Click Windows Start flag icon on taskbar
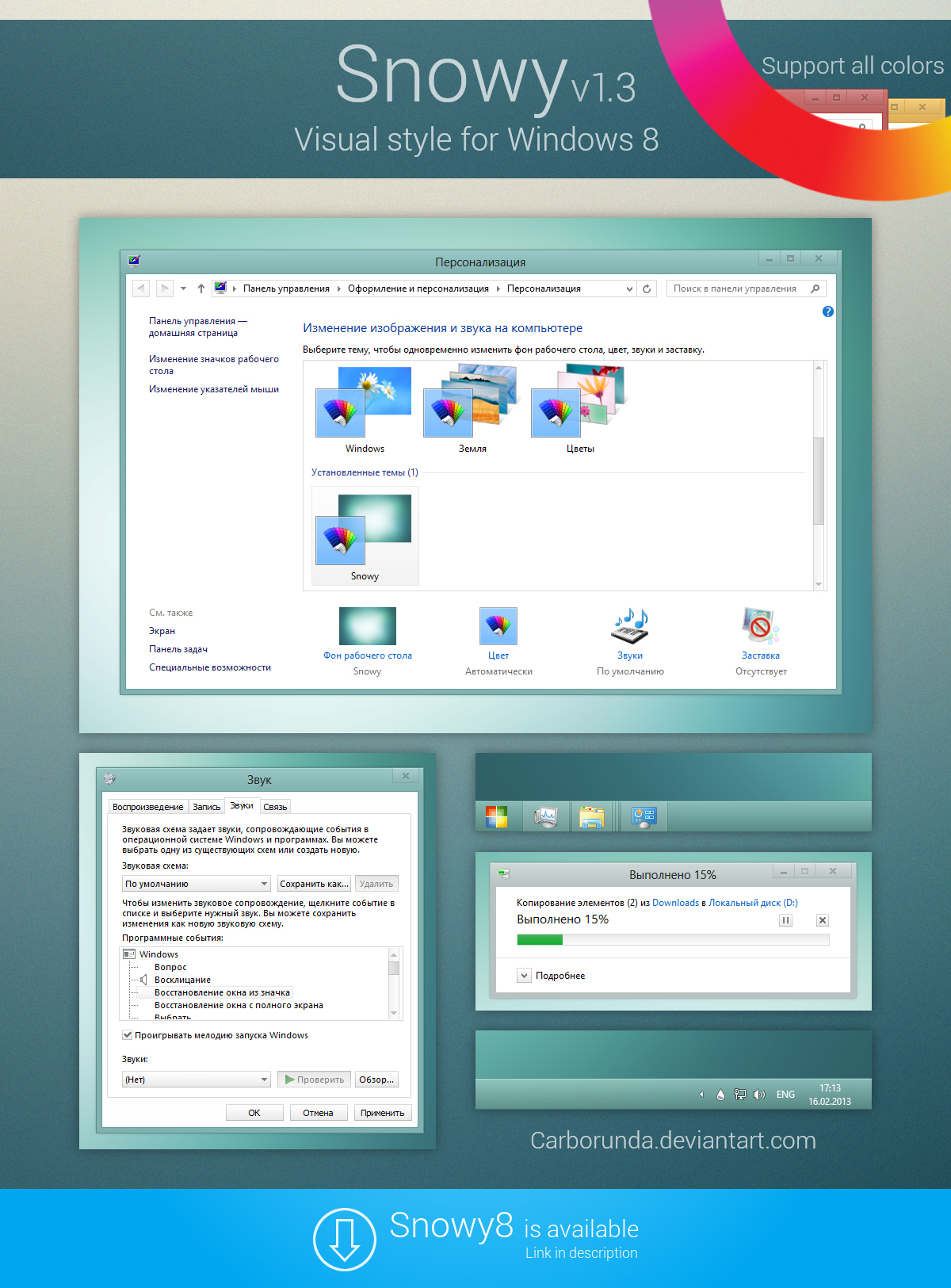Screen dimensions: 951x1288 click(496, 816)
